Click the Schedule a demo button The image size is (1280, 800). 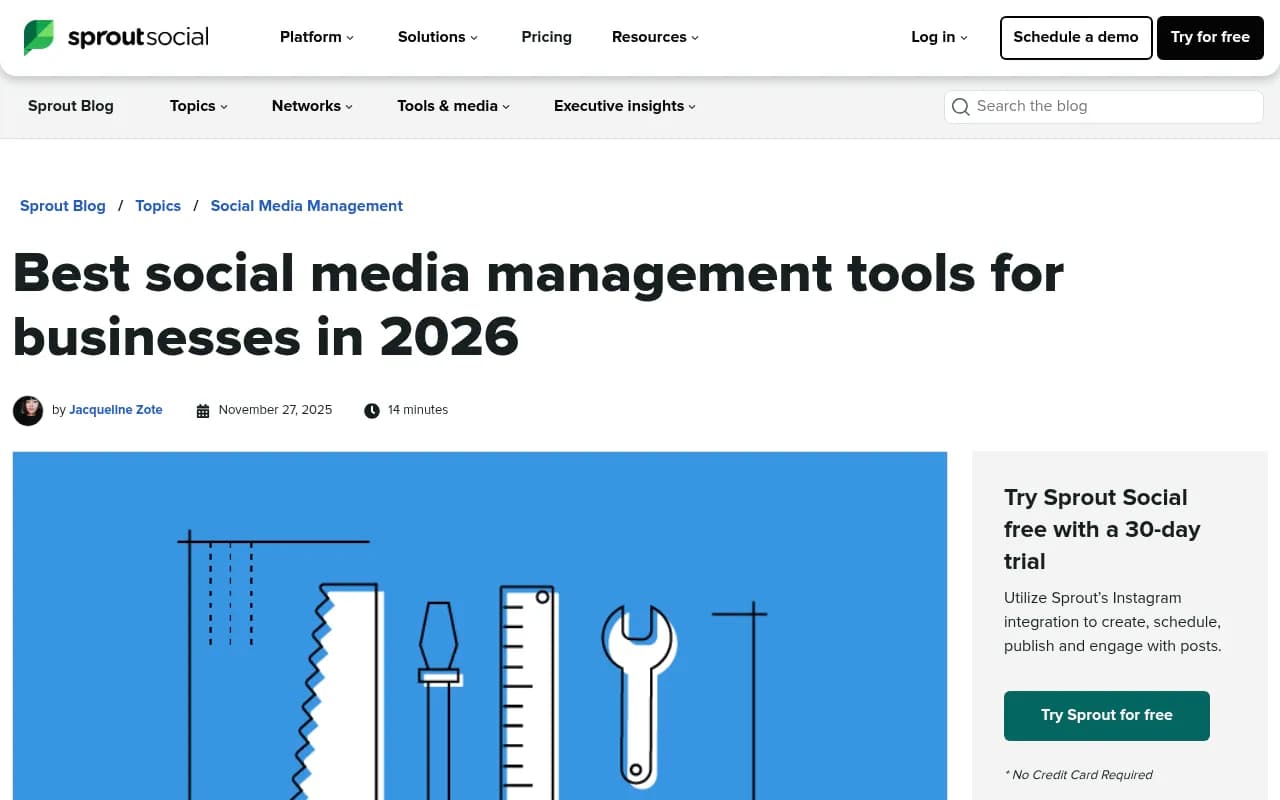point(1076,38)
